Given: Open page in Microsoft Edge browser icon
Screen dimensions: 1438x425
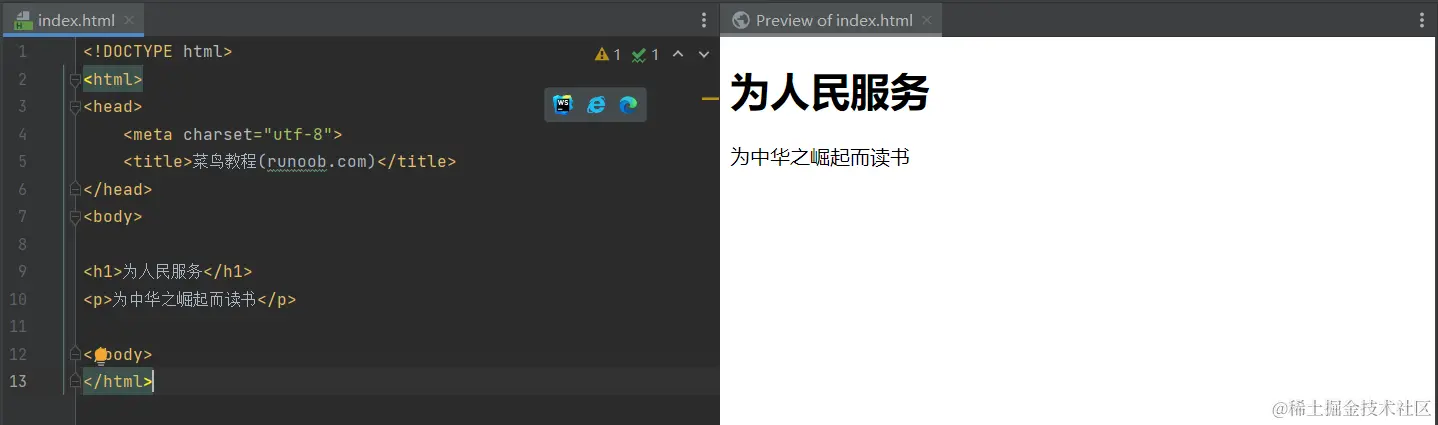Looking at the screenshot, I should tap(628, 104).
